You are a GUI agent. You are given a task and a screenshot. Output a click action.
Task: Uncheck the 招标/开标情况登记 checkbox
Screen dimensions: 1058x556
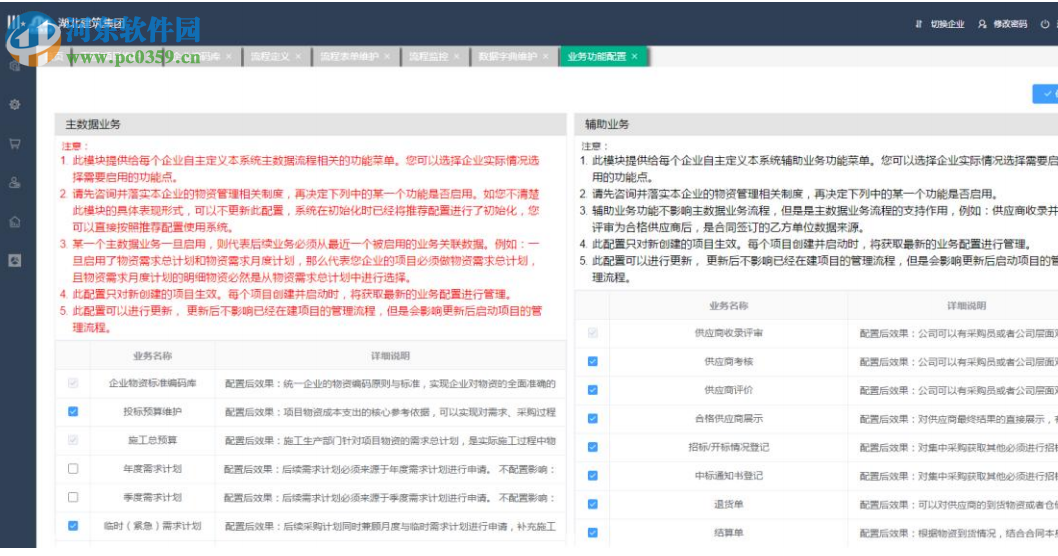(x=592, y=447)
